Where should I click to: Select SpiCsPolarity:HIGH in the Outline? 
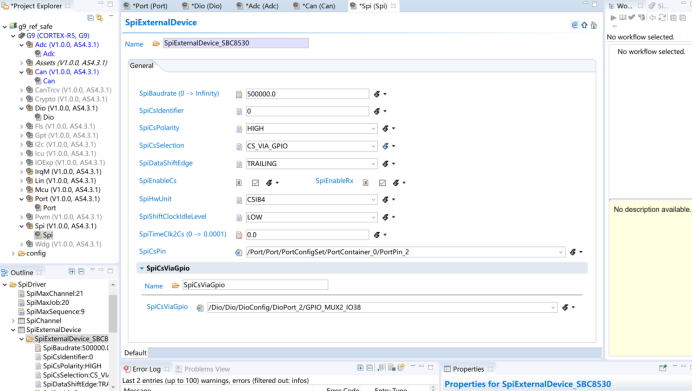[72, 366]
